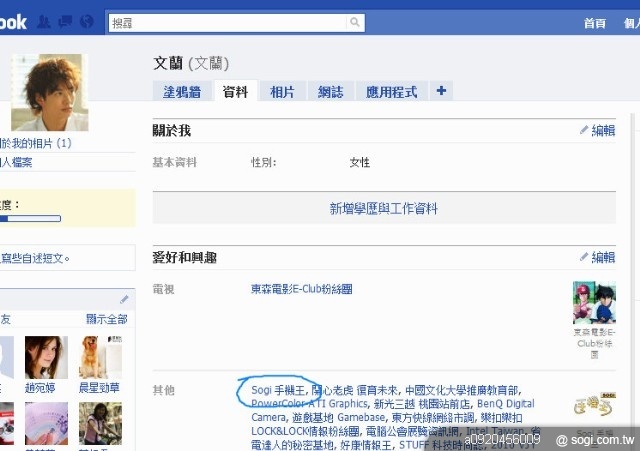640x451 pixels.
Task: Switch to the 應用程式 tab
Action: [391, 91]
